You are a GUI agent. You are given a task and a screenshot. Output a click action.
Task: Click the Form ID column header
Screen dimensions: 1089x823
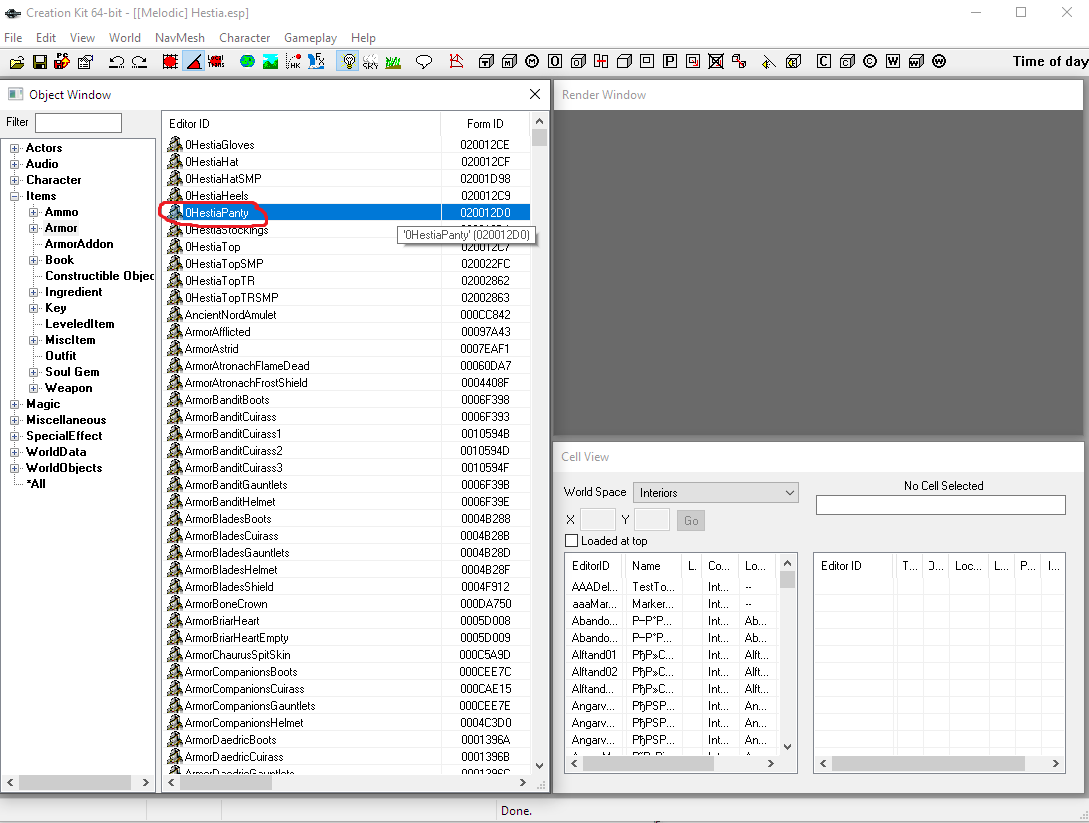tap(485, 124)
